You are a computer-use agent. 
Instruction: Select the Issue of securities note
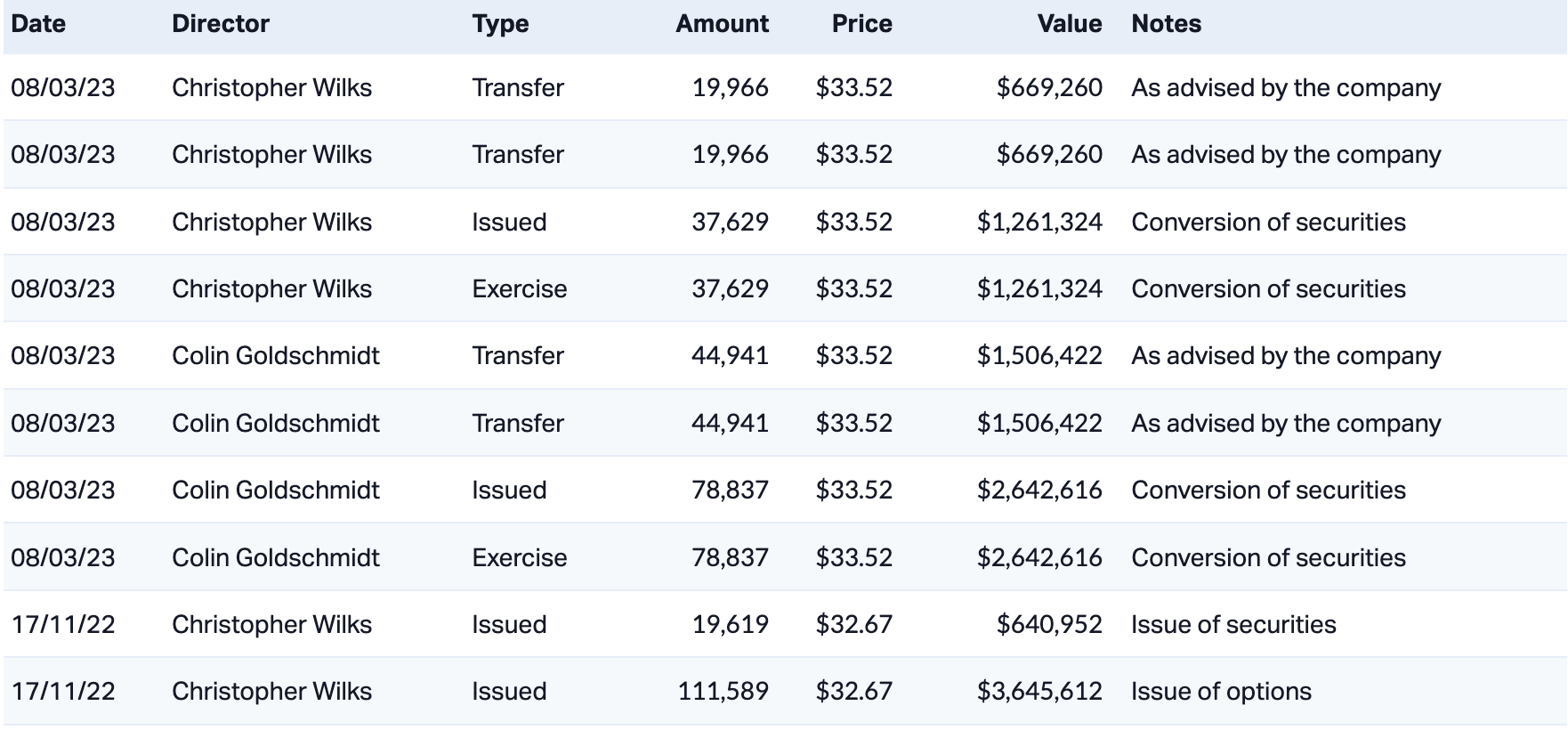click(1233, 624)
